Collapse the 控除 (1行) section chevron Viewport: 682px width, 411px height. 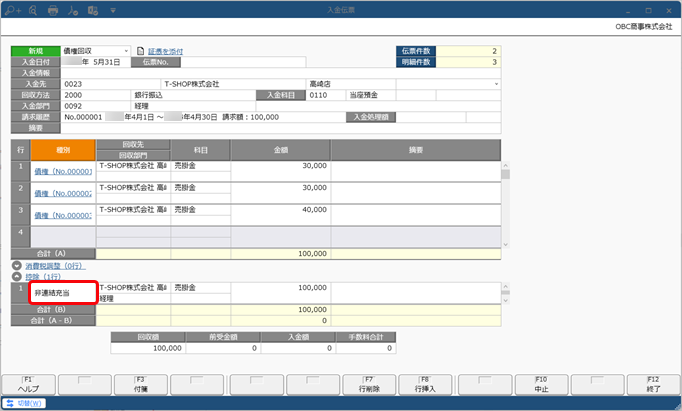pyautogui.click(x=17, y=277)
